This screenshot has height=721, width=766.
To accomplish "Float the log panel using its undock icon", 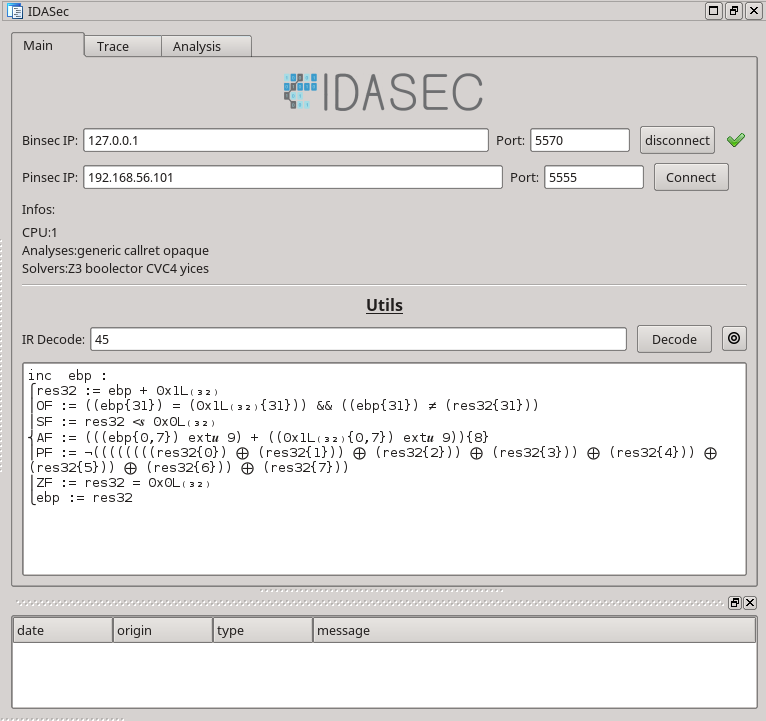I will (734, 603).
